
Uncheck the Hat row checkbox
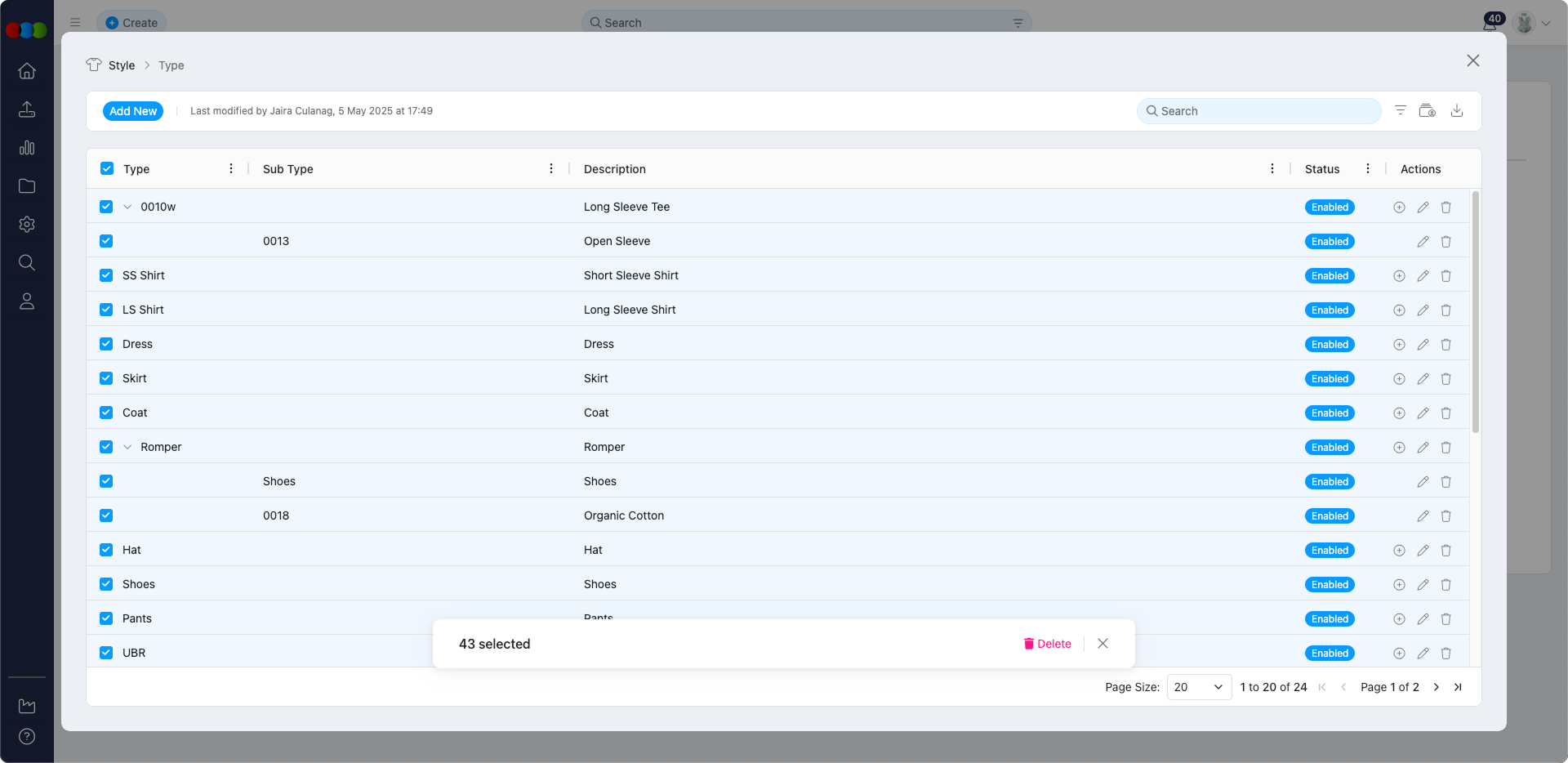click(106, 550)
